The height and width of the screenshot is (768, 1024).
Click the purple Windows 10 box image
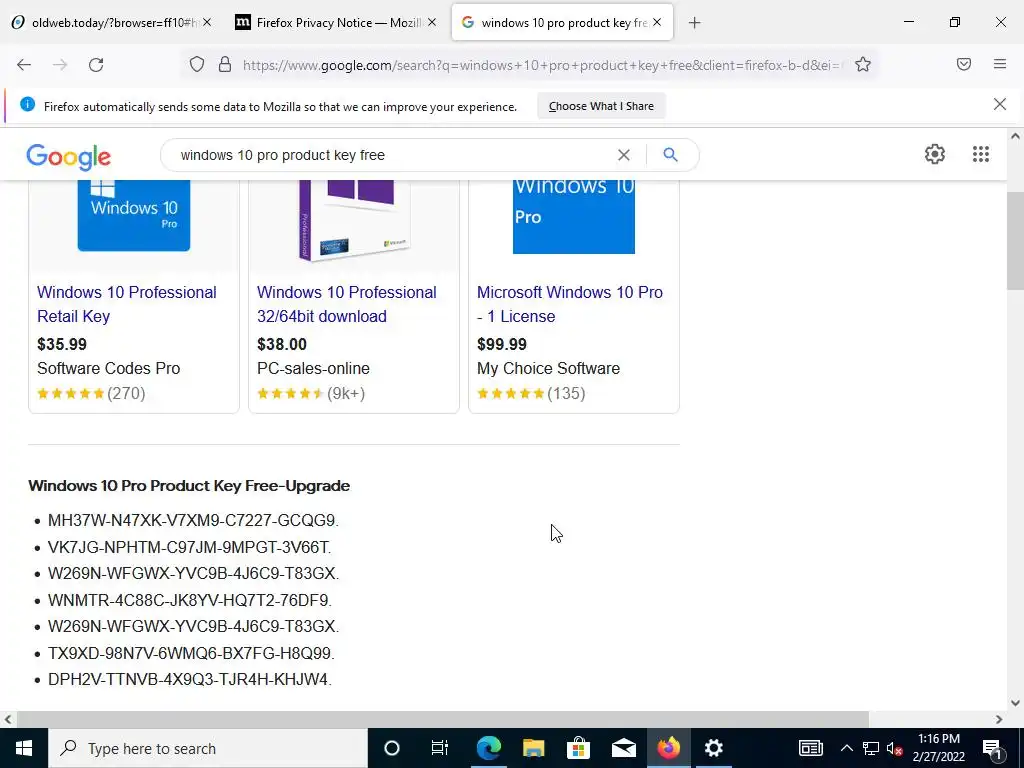354,219
